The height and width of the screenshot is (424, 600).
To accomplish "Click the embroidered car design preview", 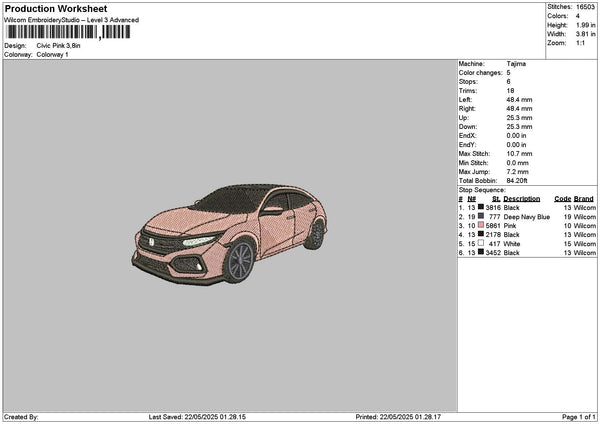I will (230, 234).
